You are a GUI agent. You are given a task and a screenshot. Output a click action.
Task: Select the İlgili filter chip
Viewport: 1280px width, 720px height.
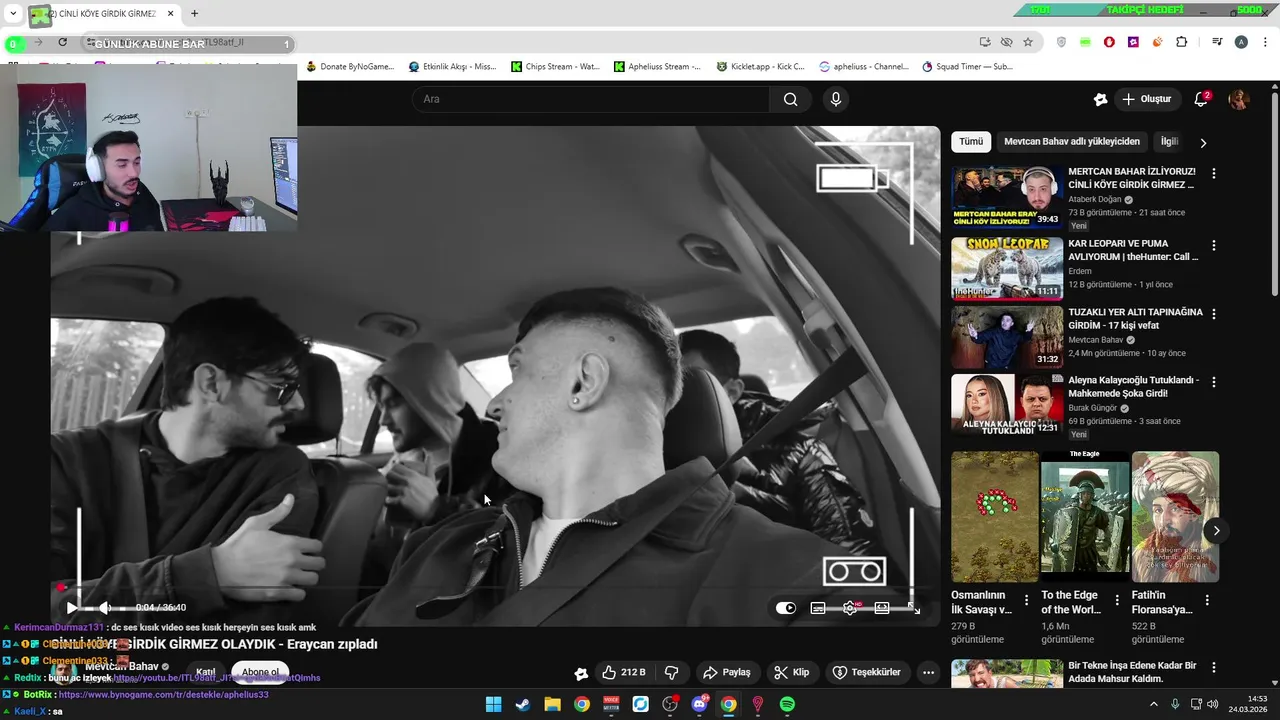[1169, 142]
